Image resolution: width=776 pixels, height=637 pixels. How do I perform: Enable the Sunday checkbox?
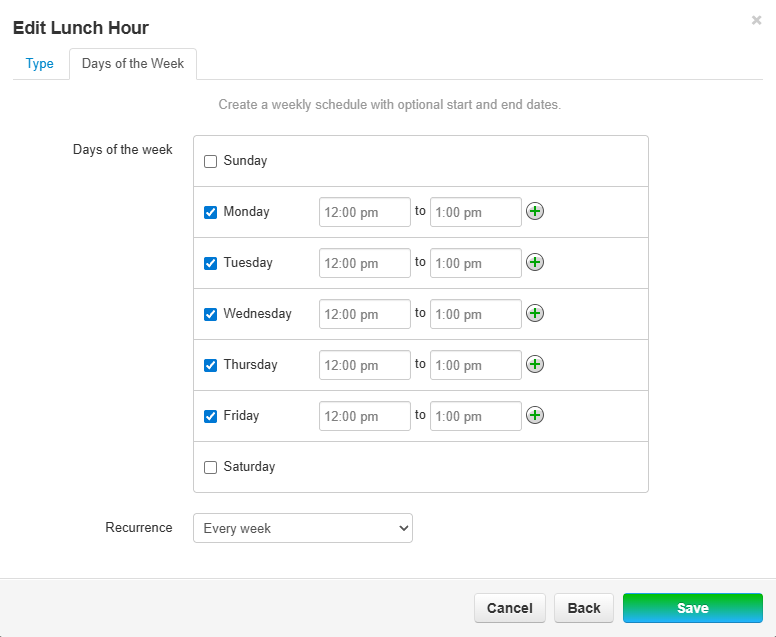210,161
